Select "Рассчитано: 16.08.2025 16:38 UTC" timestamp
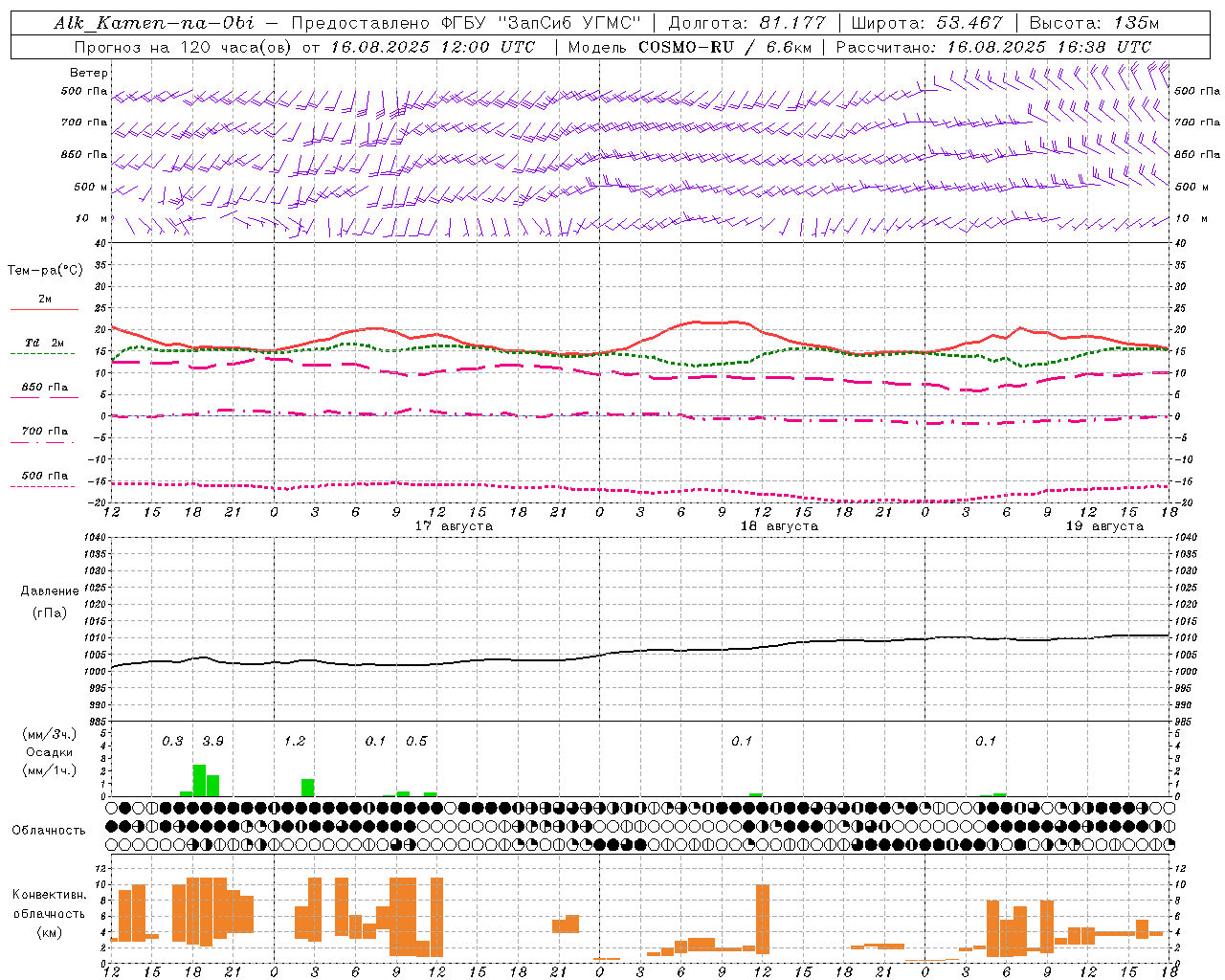Screen dimensions: 1225x980 (993, 47)
